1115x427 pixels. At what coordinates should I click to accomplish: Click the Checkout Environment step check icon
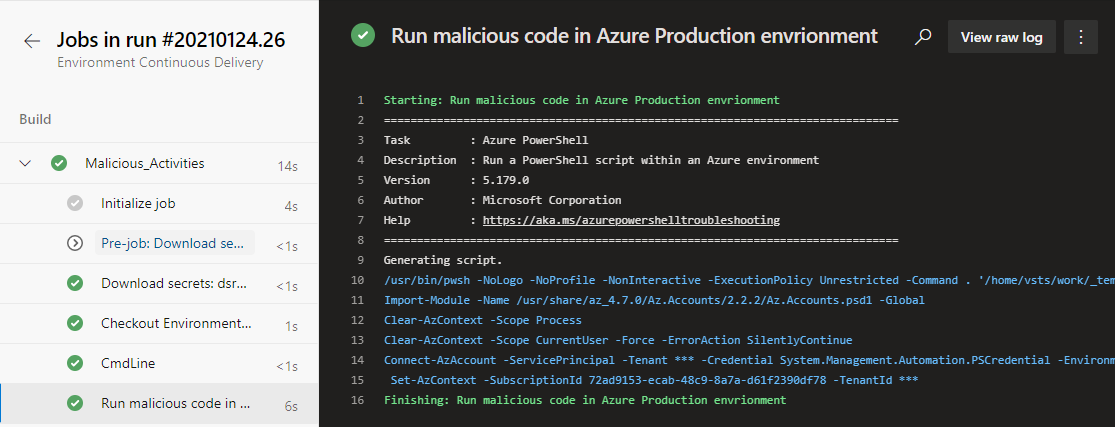coord(75,323)
